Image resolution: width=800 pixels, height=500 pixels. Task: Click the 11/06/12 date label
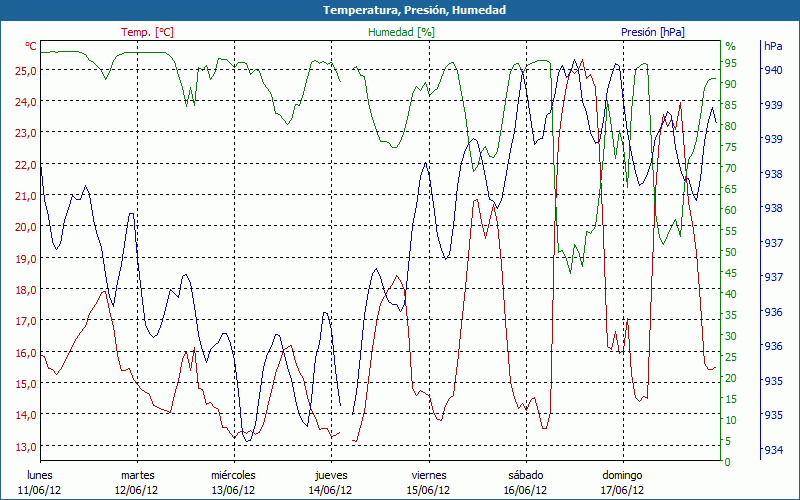40,490
